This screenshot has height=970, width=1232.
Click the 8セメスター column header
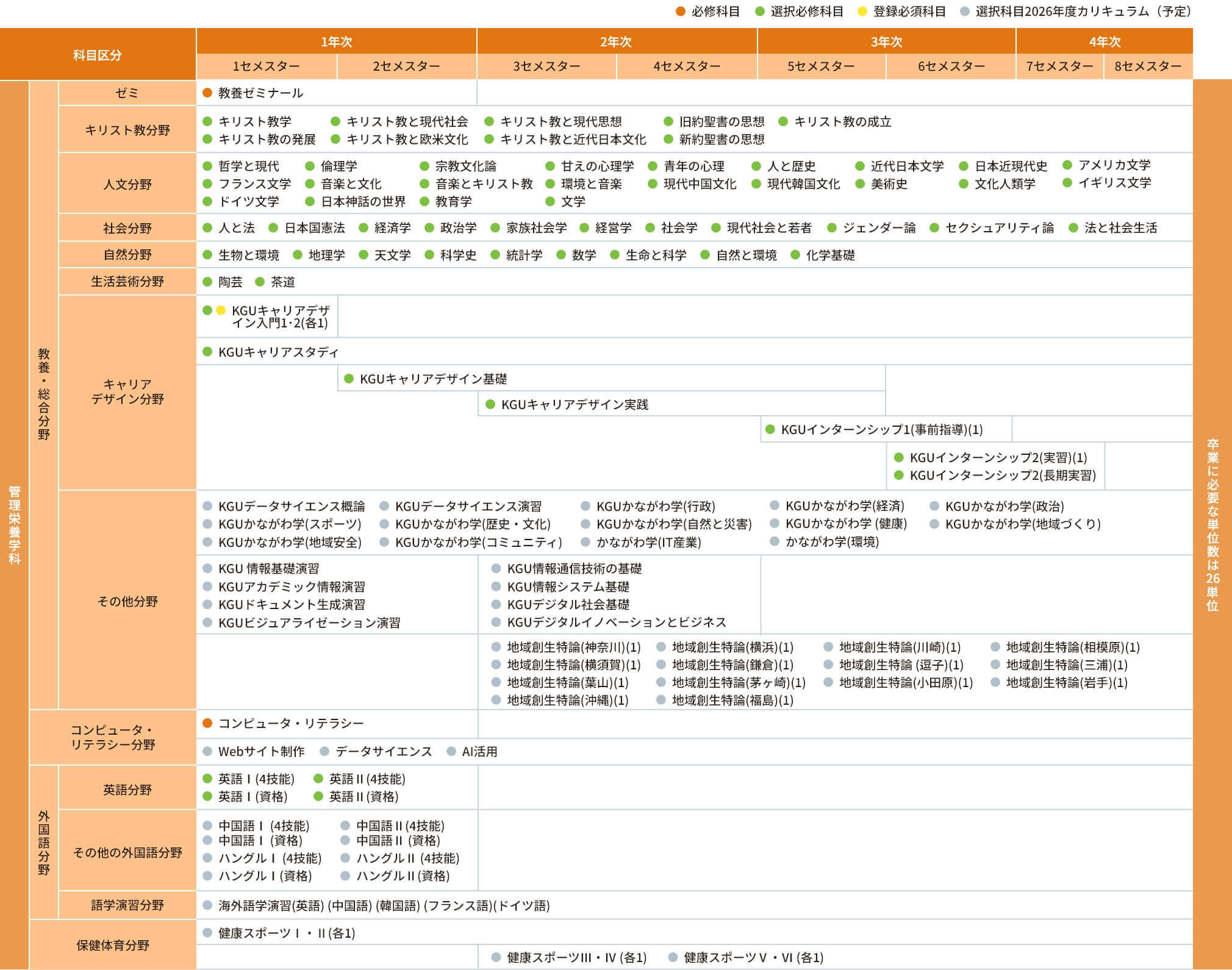(1148, 66)
